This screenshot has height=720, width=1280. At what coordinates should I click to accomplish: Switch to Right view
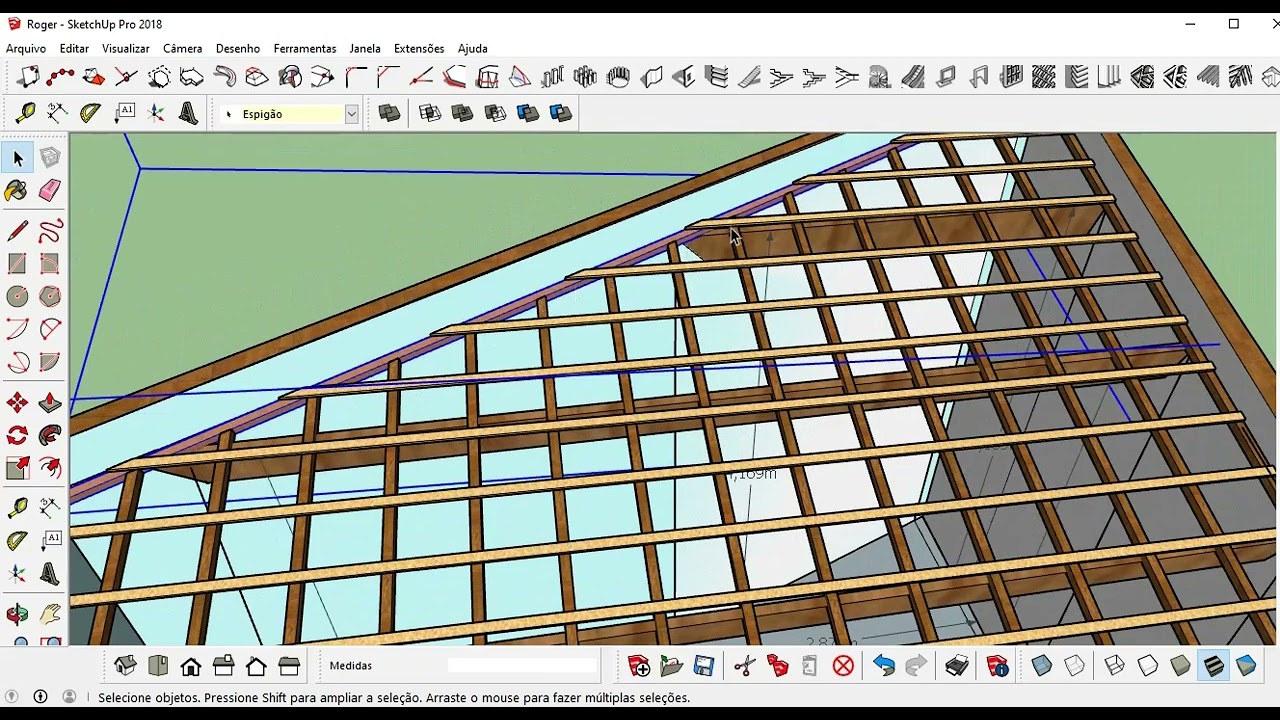pyautogui.click(x=224, y=666)
